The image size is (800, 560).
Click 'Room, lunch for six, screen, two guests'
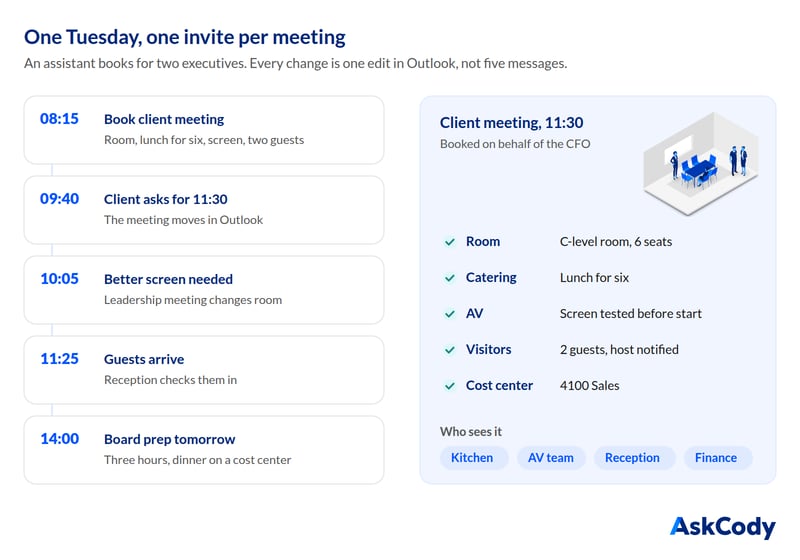coord(204,140)
